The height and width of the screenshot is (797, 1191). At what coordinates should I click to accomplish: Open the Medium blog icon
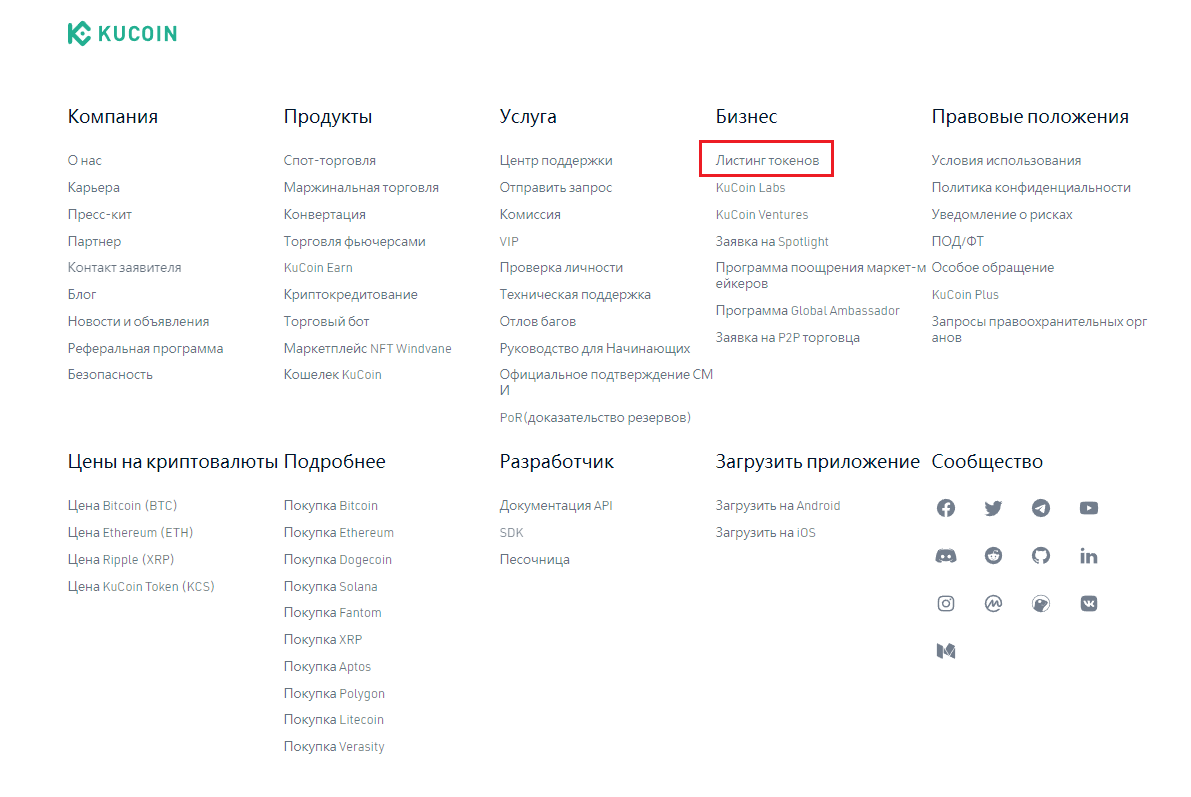point(946,651)
